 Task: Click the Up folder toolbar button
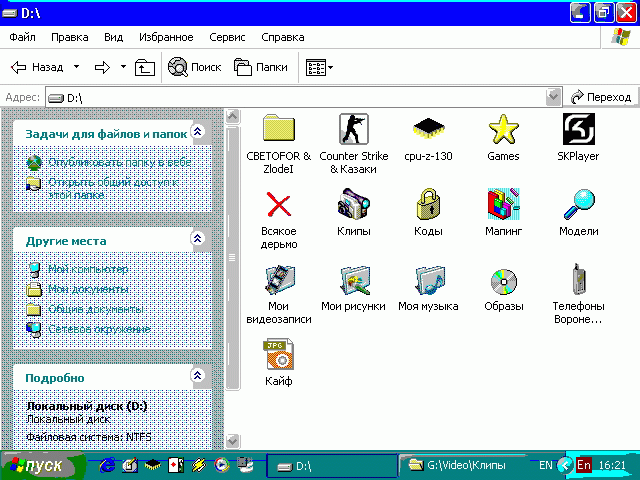point(145,67)
